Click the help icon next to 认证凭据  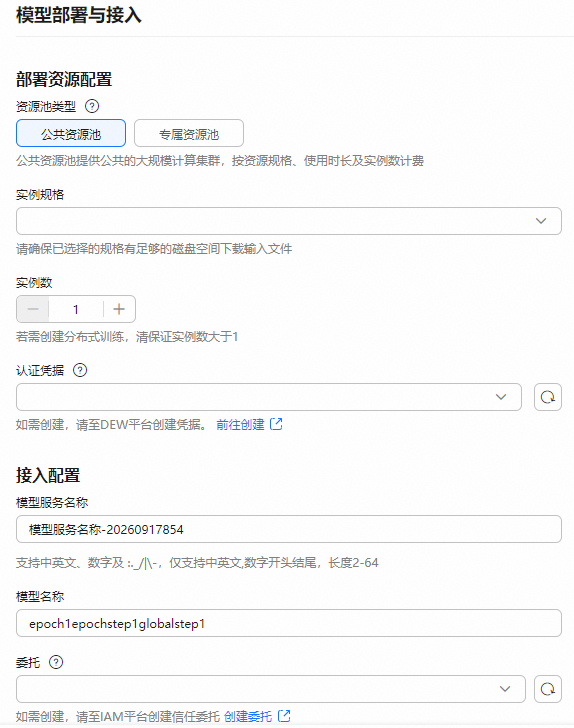[80, 370]
